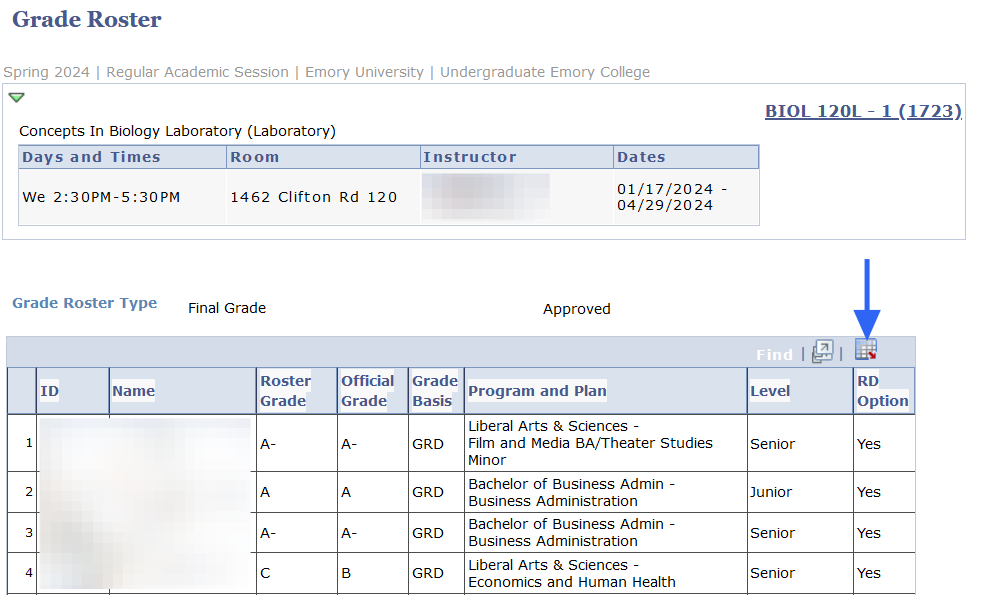Sort by the Official Grade column header
This screenshot has width=987, height=595.
pos(368,390)
